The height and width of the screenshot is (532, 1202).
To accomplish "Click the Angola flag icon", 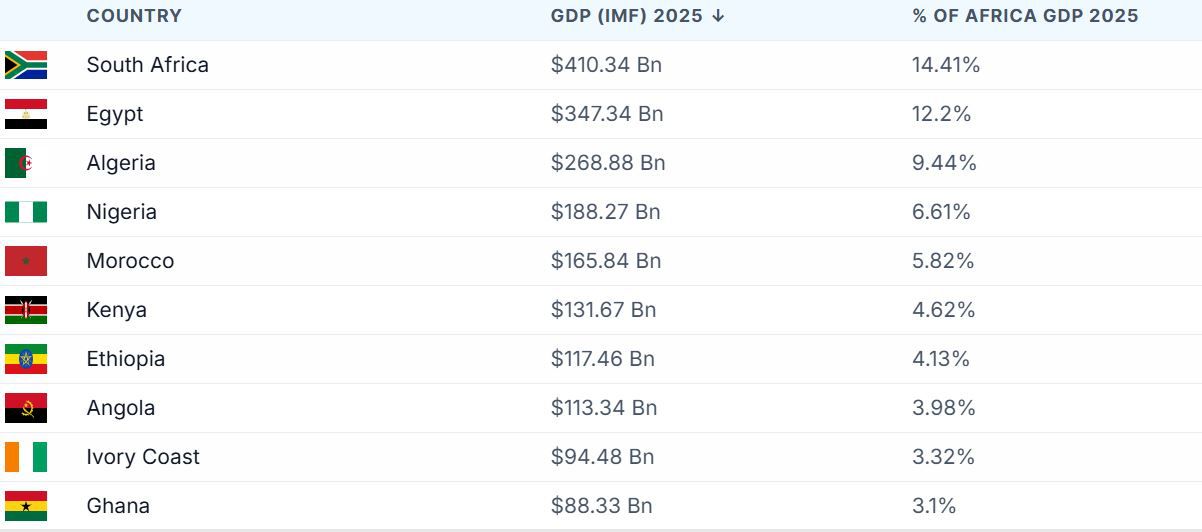I will [26, 408].
